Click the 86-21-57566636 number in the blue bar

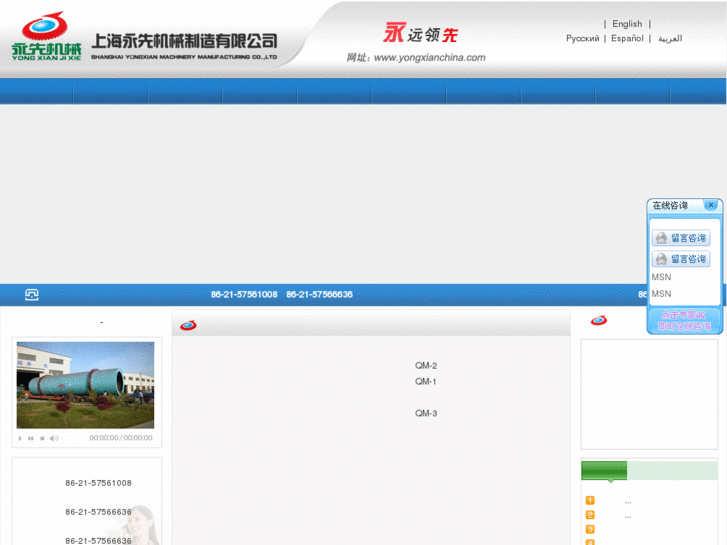tap(319, 295)
